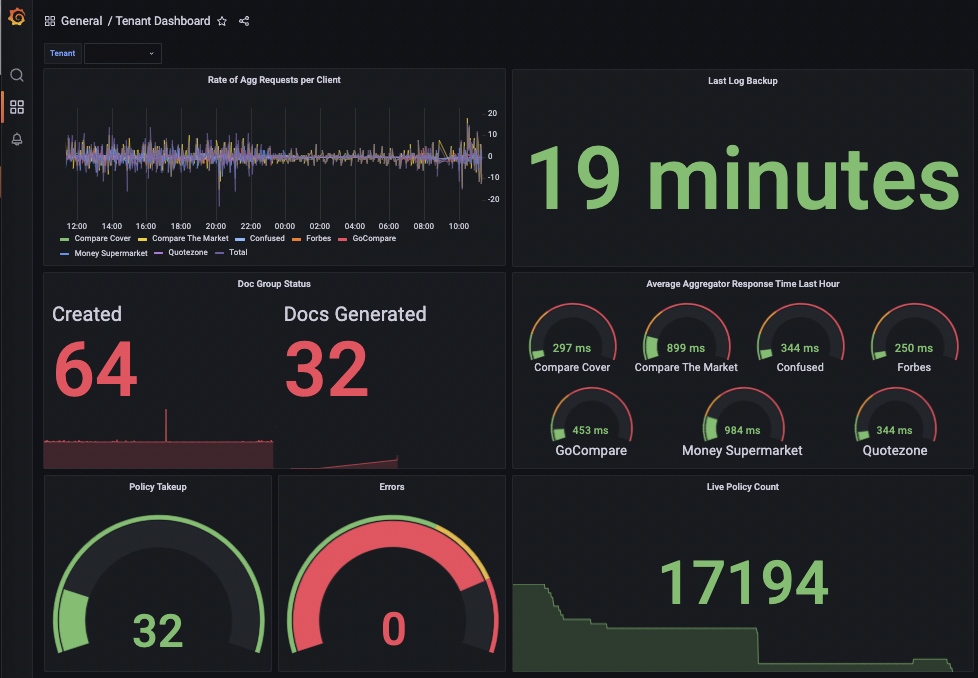
Task: Click the Live Policy Count value 17194
Action: click(743, 583)
